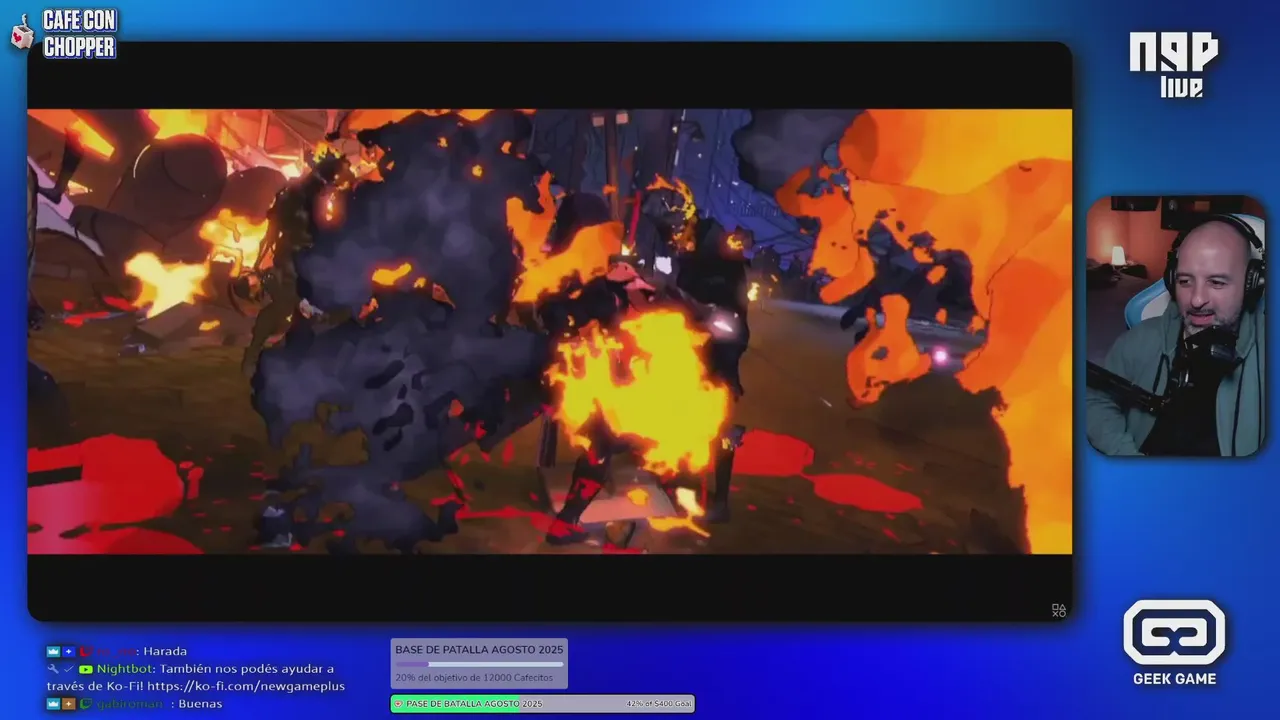Screen dimensions: 1280x720
Task: Click the "Harada" chat message text
Action: [x=165, y=651]
